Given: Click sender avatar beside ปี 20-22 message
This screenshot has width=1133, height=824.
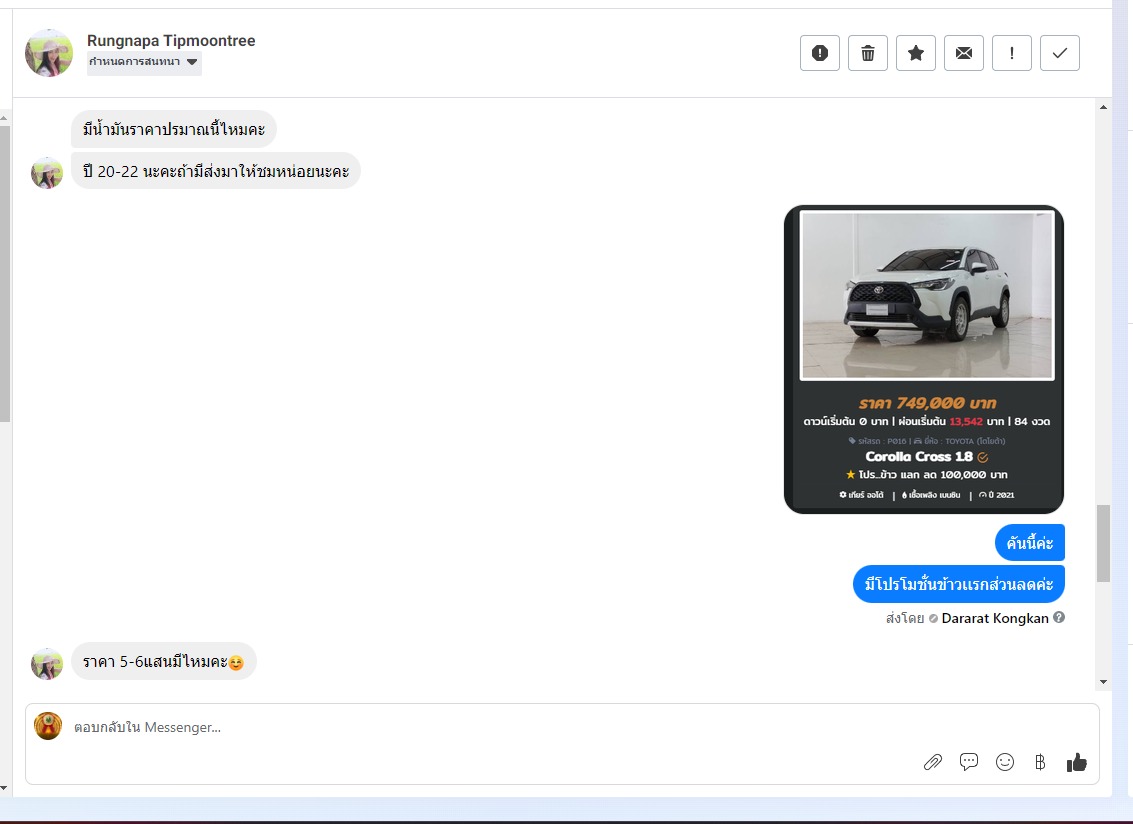Looking at the screenshot, I should pos(47,173).
